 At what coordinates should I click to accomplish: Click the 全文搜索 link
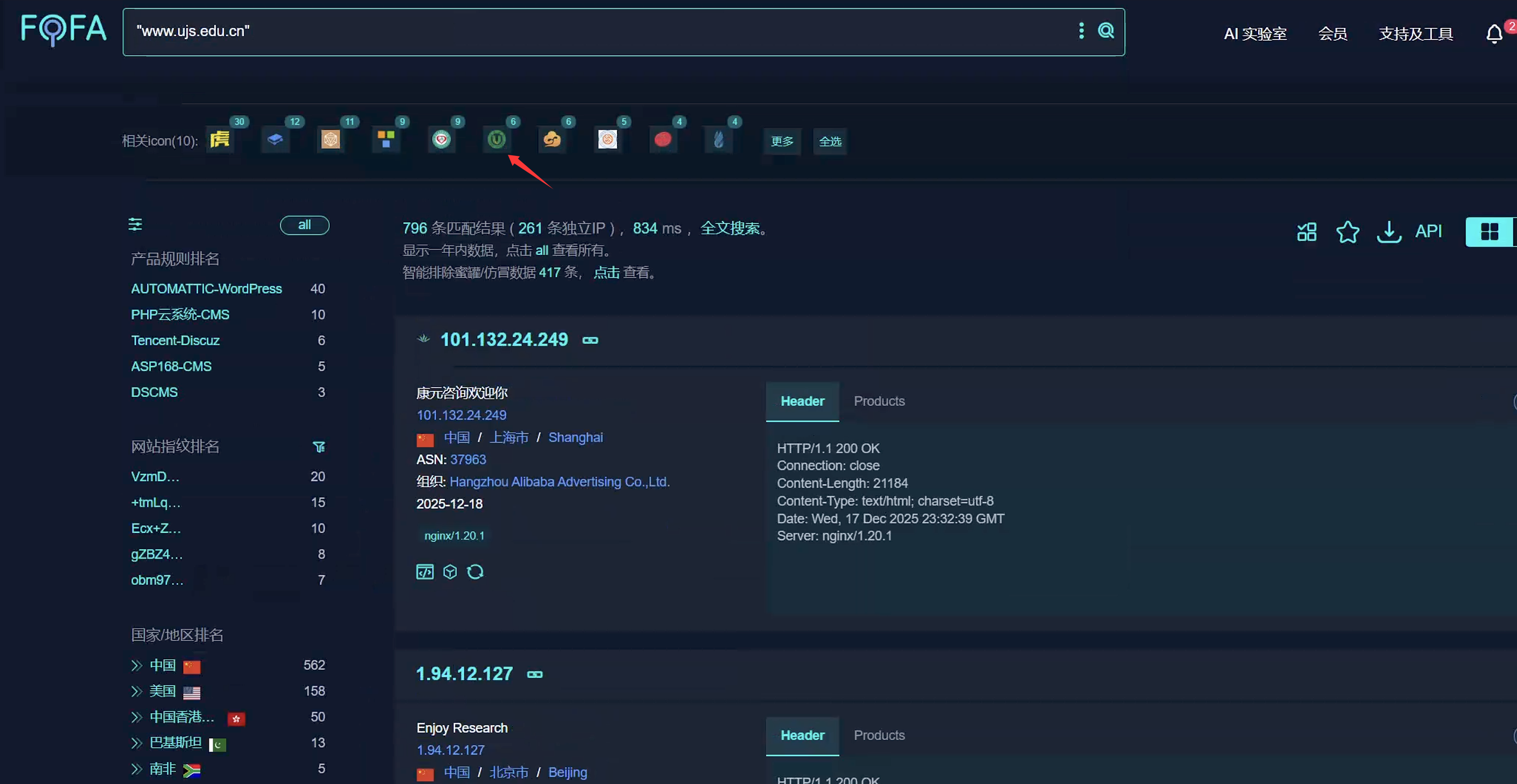730,228
